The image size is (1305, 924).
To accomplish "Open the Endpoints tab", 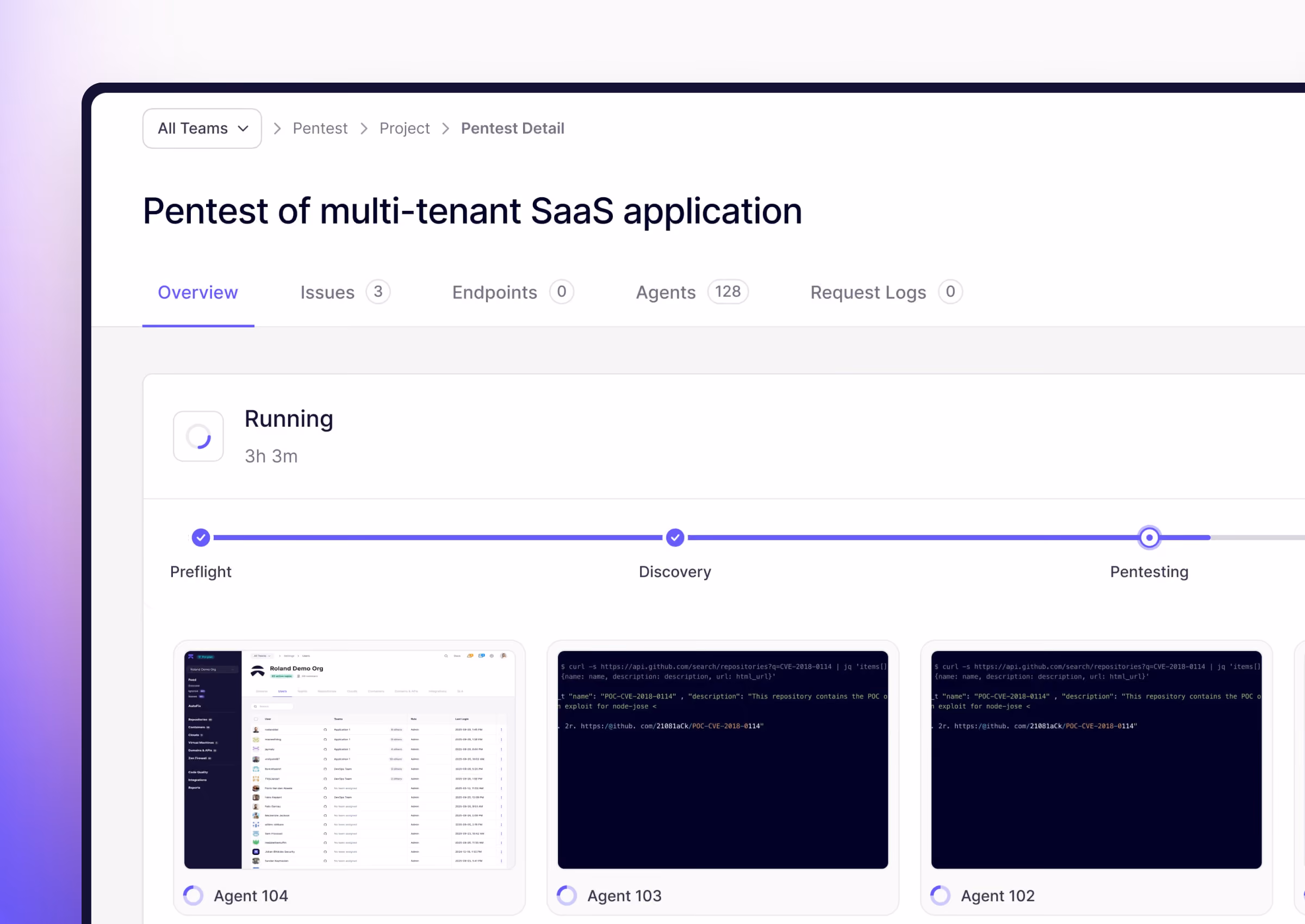I will tap(513, 292).
